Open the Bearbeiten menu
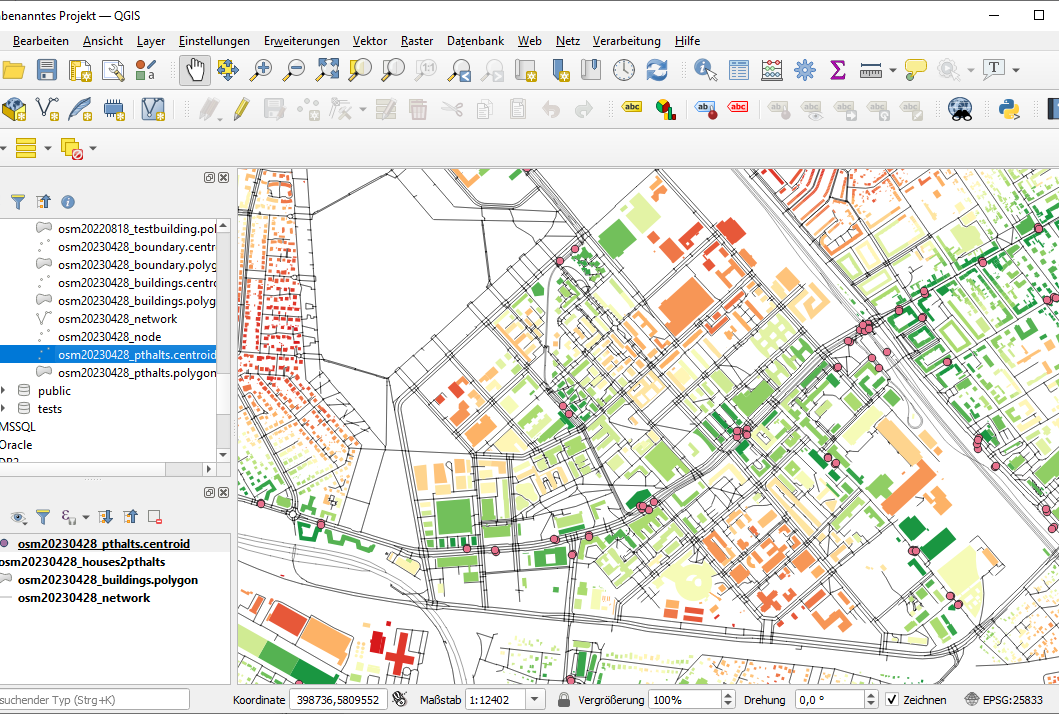 pyautogui.click(x=41, y=41)
